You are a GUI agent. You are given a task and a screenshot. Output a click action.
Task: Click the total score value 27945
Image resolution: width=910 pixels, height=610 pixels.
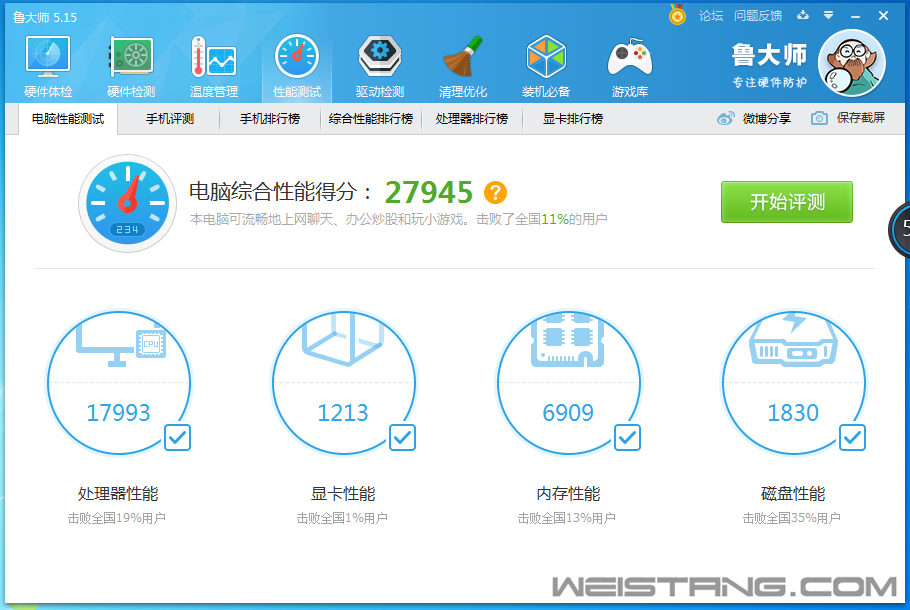tap(429, 192)
